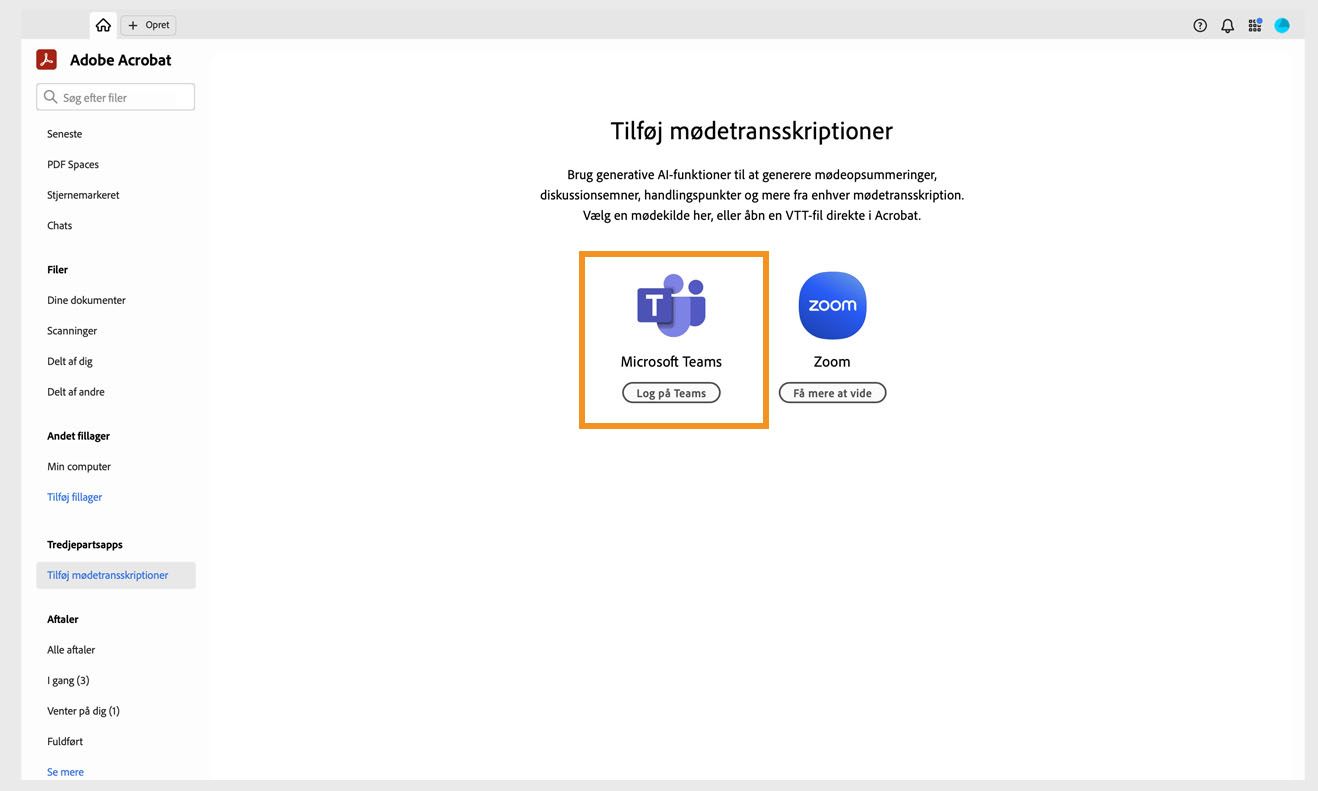Open Dine dokumenter
Screen dimensions: 1318x791
pos(86,300)
